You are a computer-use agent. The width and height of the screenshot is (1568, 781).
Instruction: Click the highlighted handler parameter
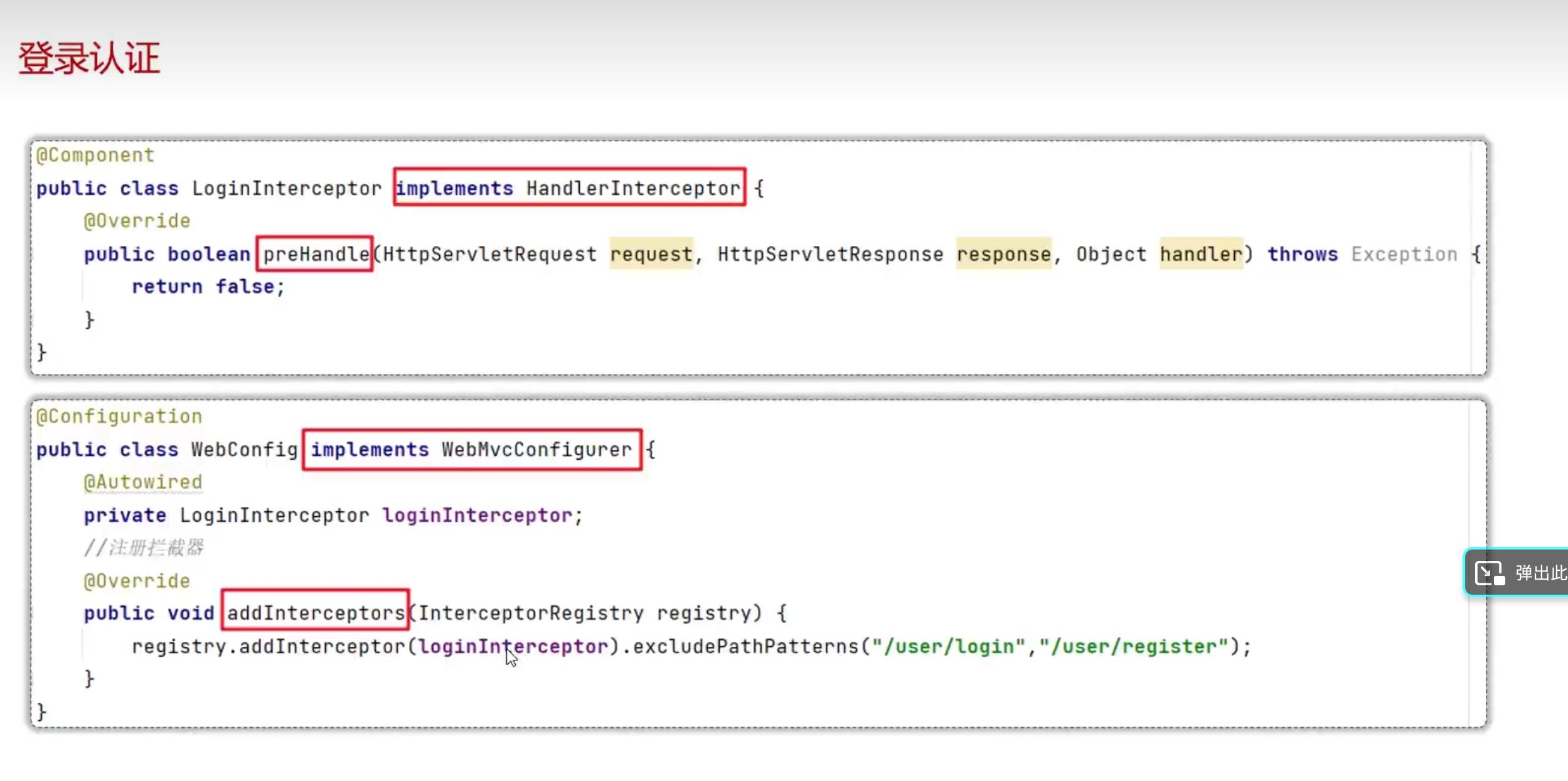(1200, 254)
